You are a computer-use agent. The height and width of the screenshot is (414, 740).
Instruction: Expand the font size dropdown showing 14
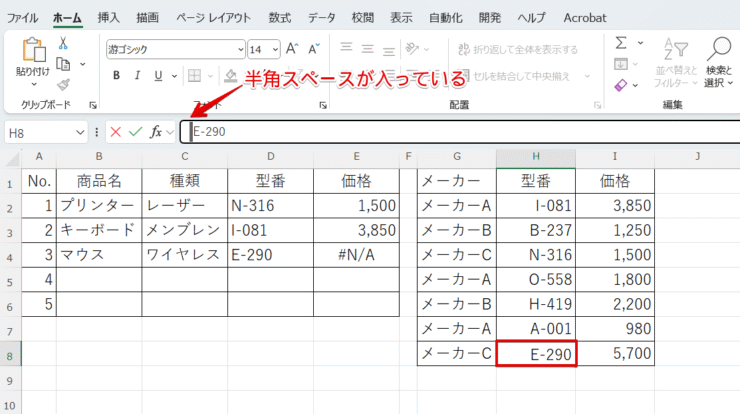273,49
